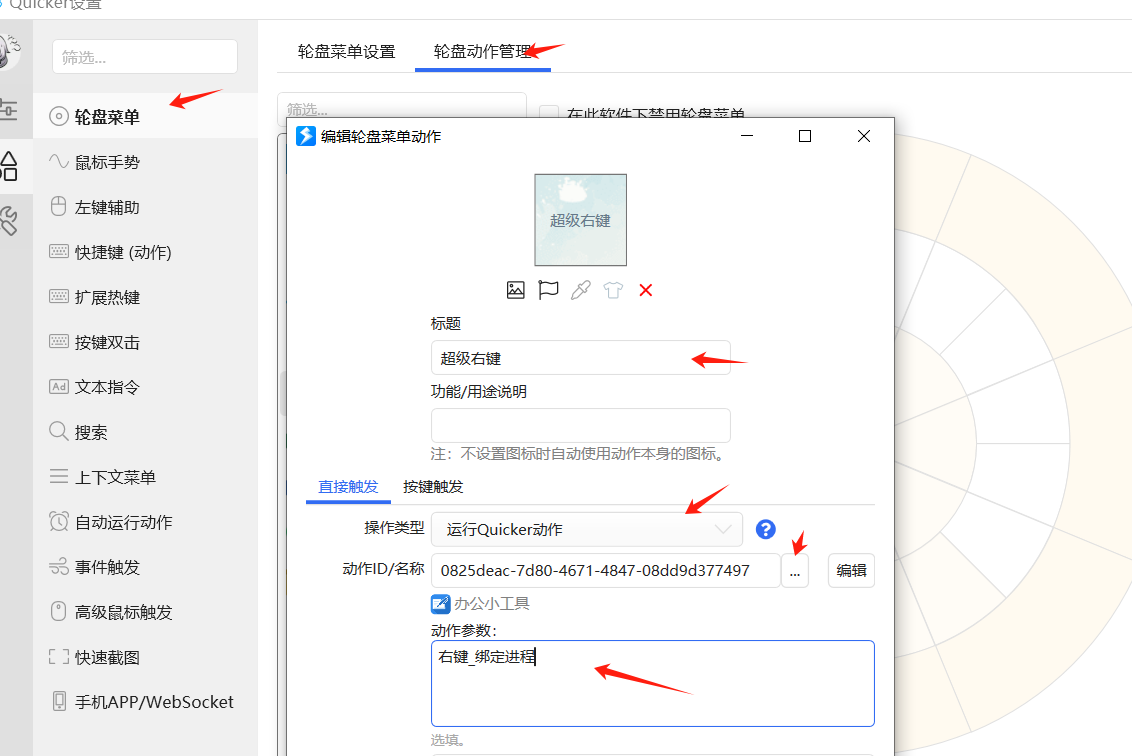Click the 标题 input containing 超级右键
The width and height of the screenshot is (1132, 756).
580,357
